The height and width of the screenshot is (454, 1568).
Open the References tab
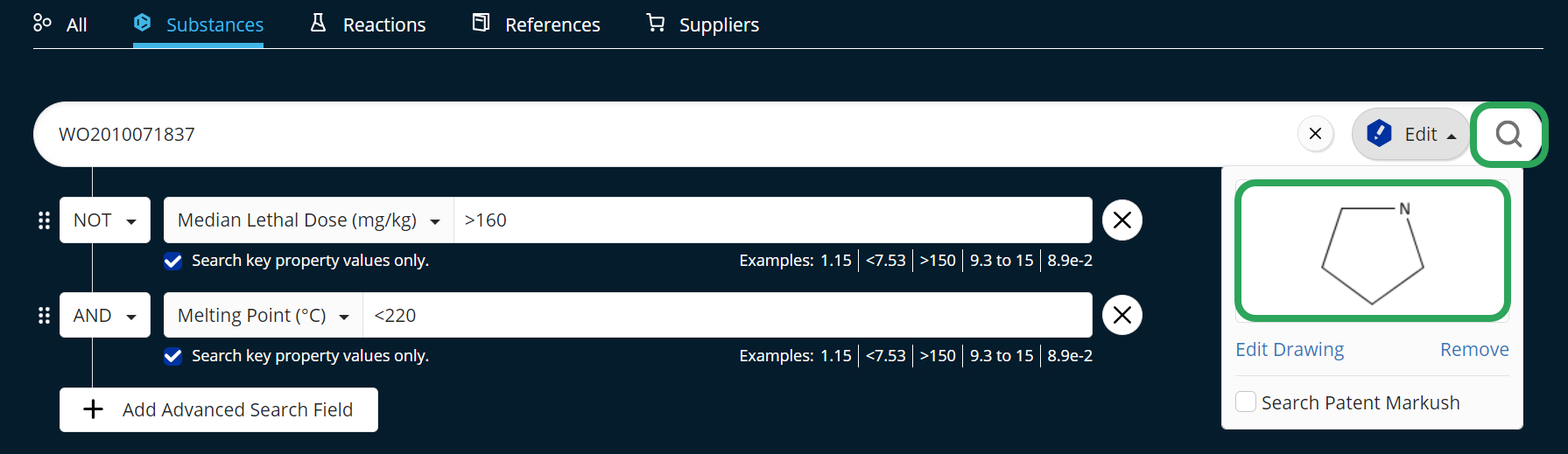(536, 24)
